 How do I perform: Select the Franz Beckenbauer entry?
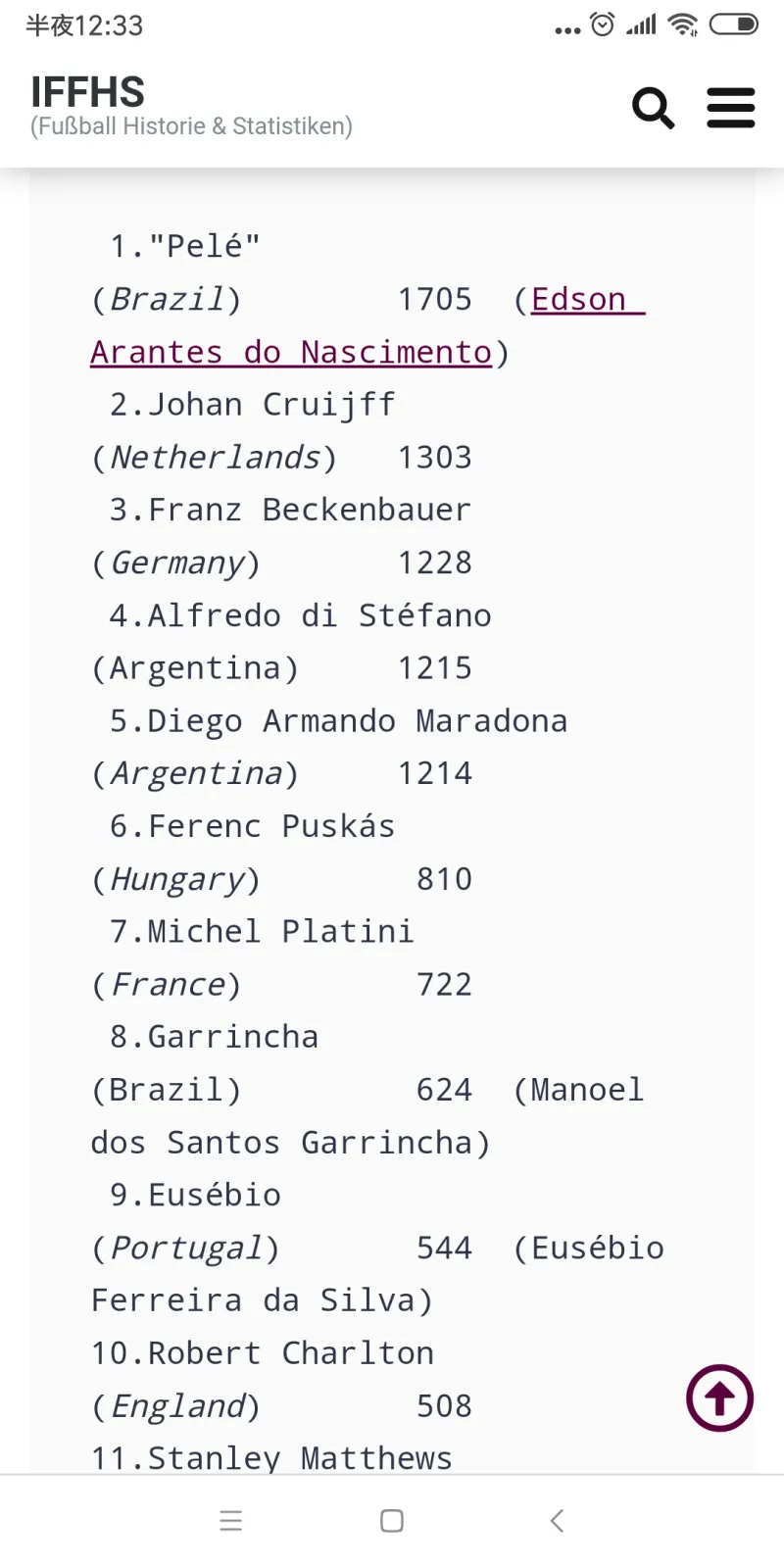pos(290,510)
